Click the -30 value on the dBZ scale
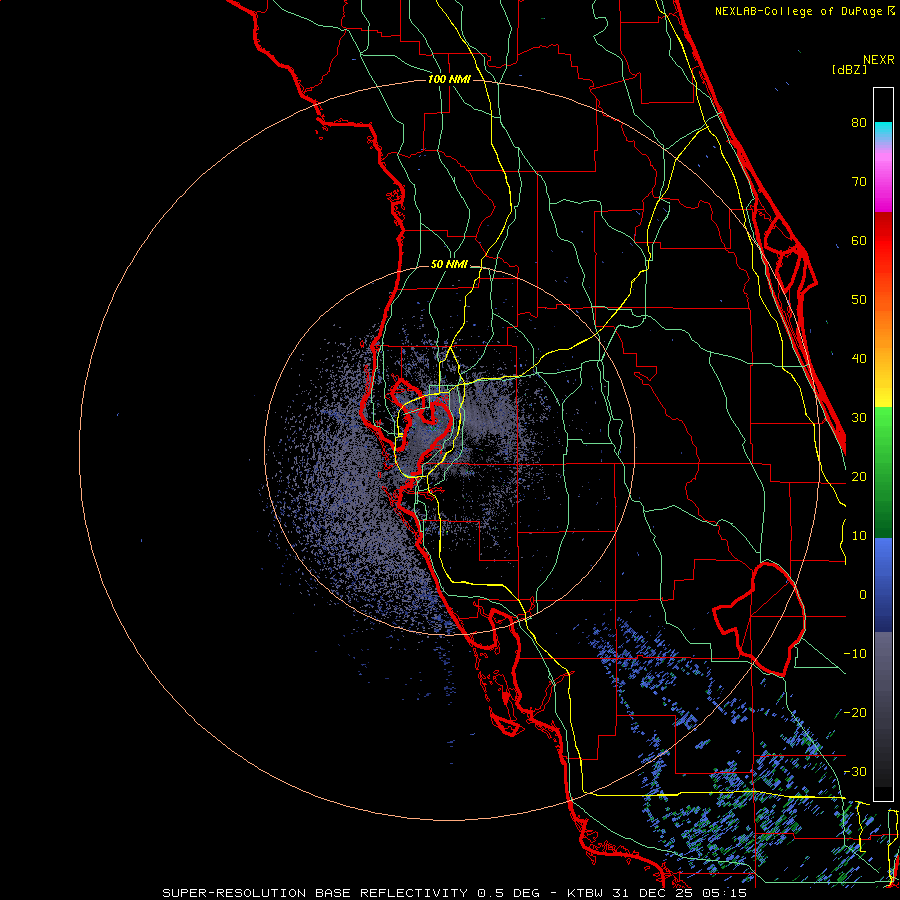Viewport: 900px width, 900px height. click(855, 771)
